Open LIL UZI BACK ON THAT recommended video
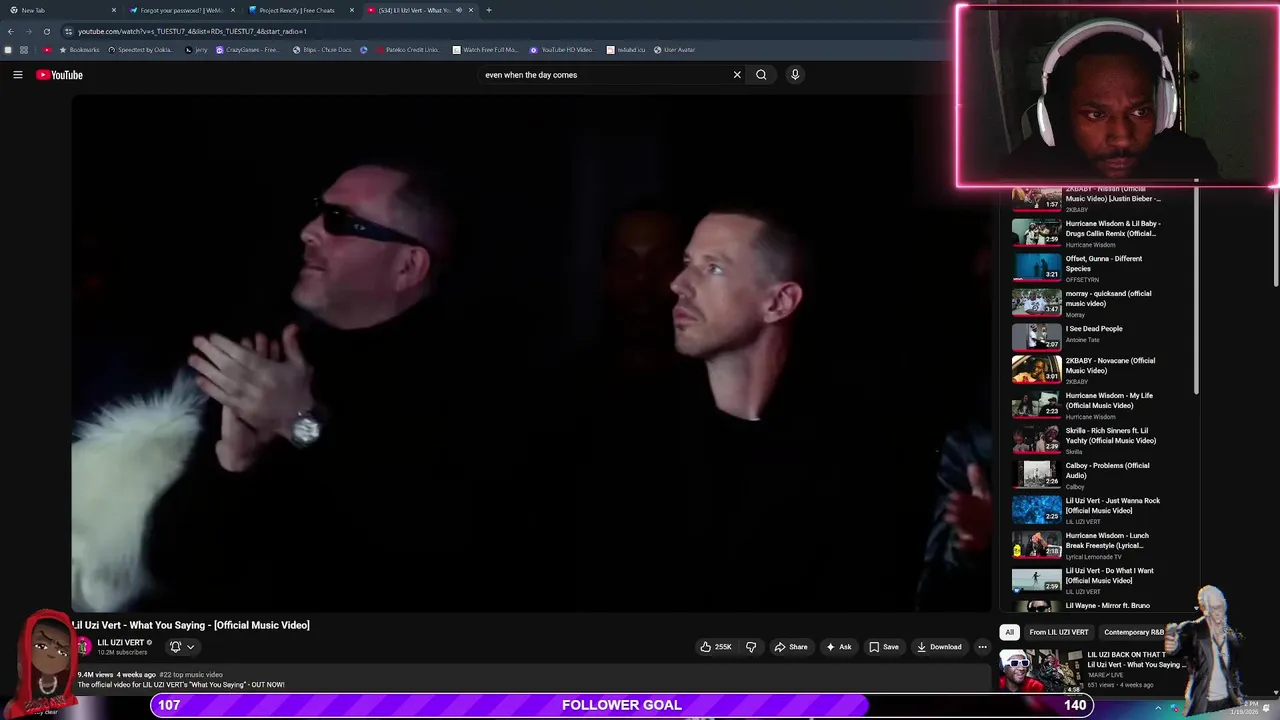The image size is (1280, 720). [1093, 669]
